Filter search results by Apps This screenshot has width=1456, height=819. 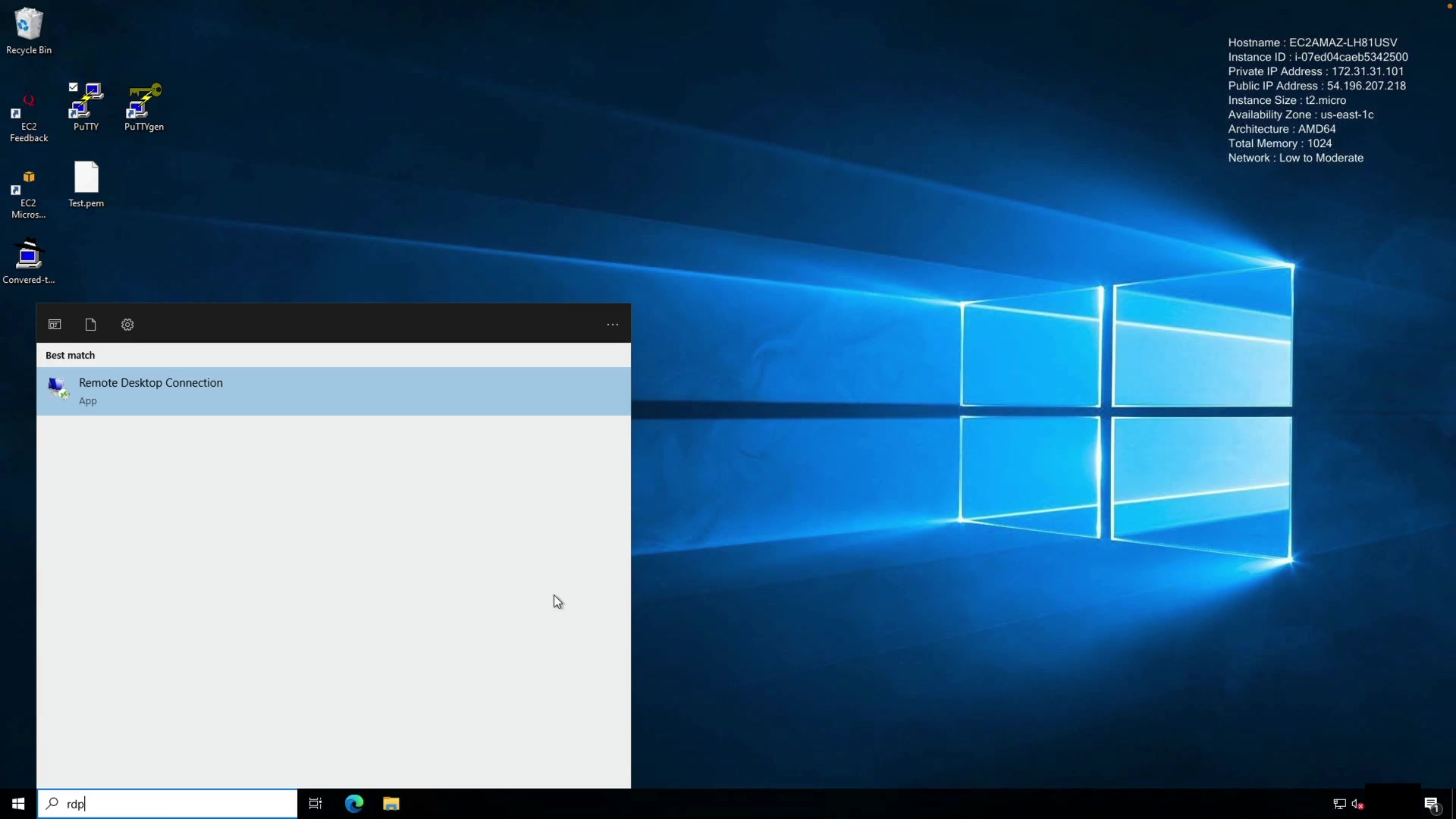pyautogui.click(x=55, y=325)
